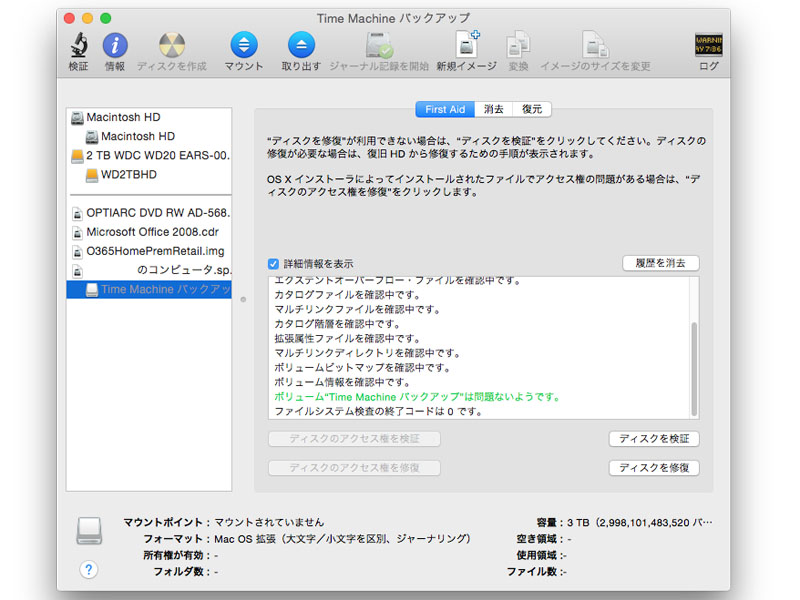Select Microsoft Office 2008.cdr image
Screen dimensions: 800x600
click(x=149, y=232)
